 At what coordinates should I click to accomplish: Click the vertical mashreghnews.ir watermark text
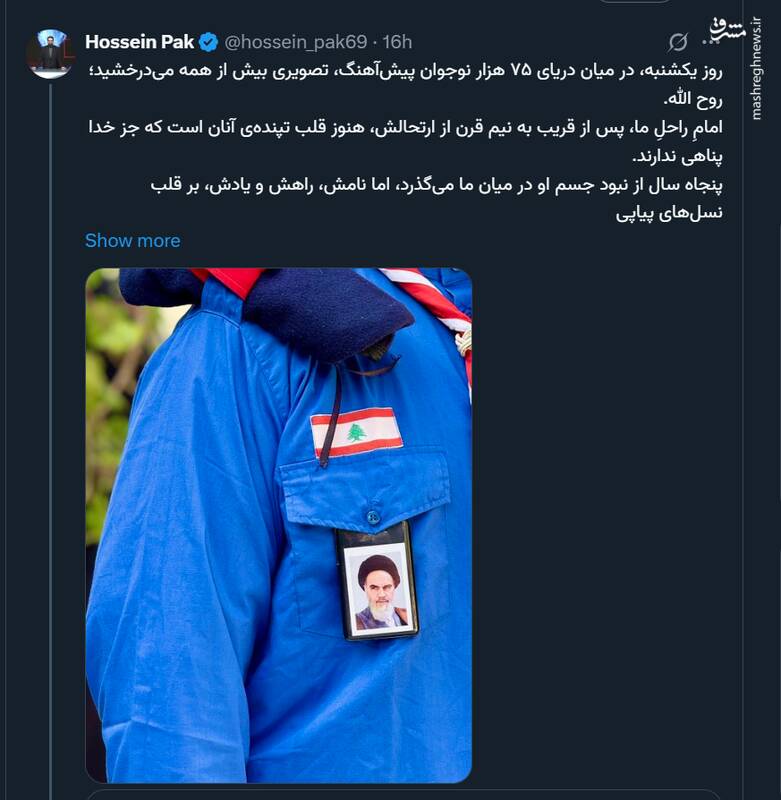pos(757,69)
